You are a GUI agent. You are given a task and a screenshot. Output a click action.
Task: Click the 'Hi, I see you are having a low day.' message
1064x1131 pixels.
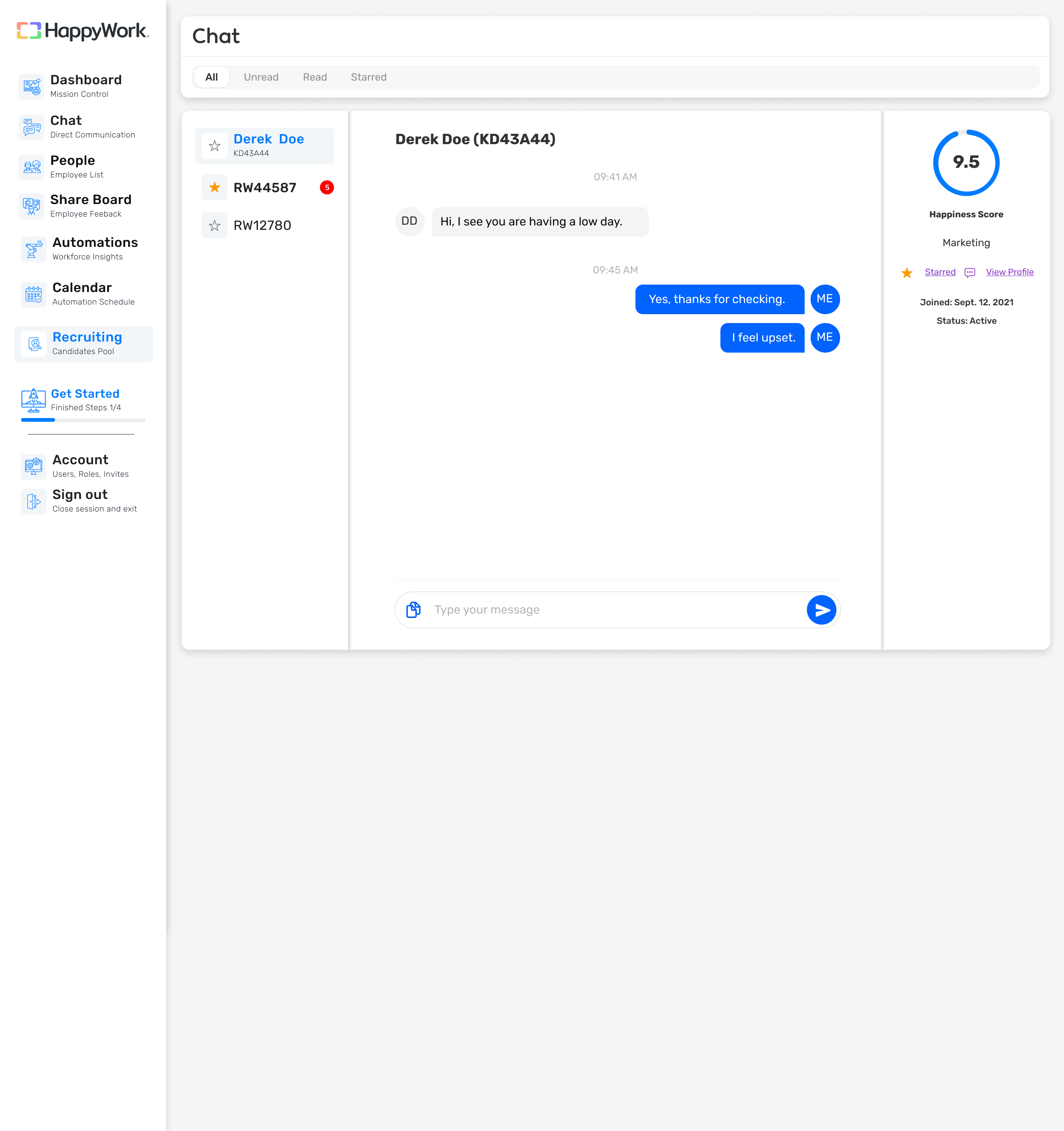(x=540, y=222)
